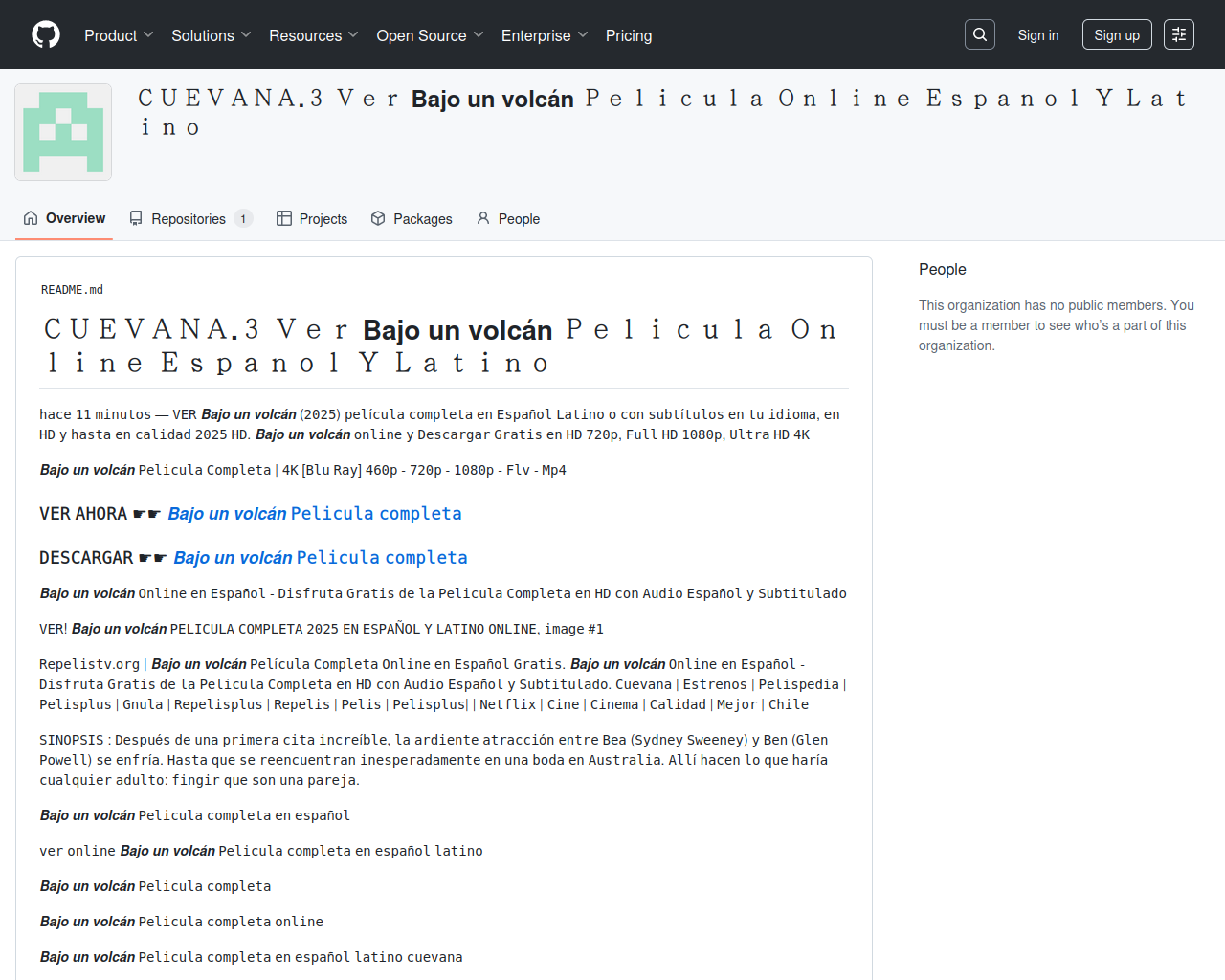This screenshot has width=1225, height=980.
Task: Click the People person icon
Action: [483, 218]
